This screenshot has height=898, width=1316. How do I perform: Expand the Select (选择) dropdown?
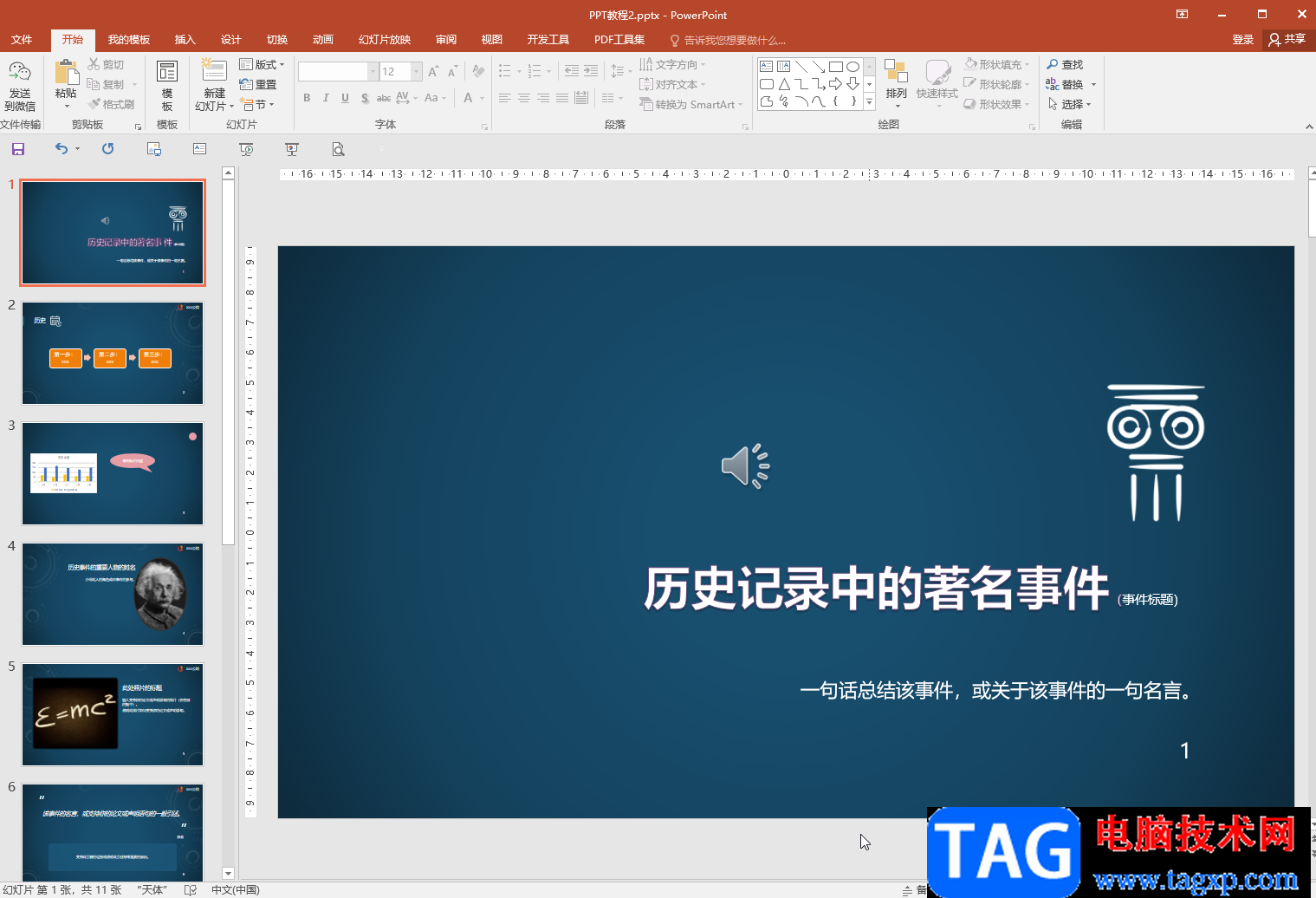(1069, 104)
